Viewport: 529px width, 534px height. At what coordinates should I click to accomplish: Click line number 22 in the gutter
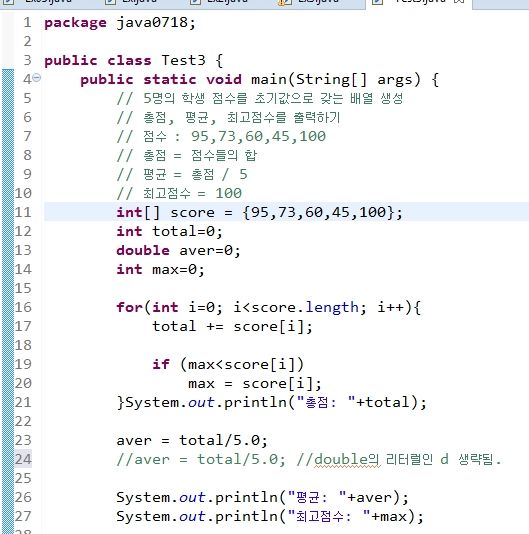(x=23, y=422)
